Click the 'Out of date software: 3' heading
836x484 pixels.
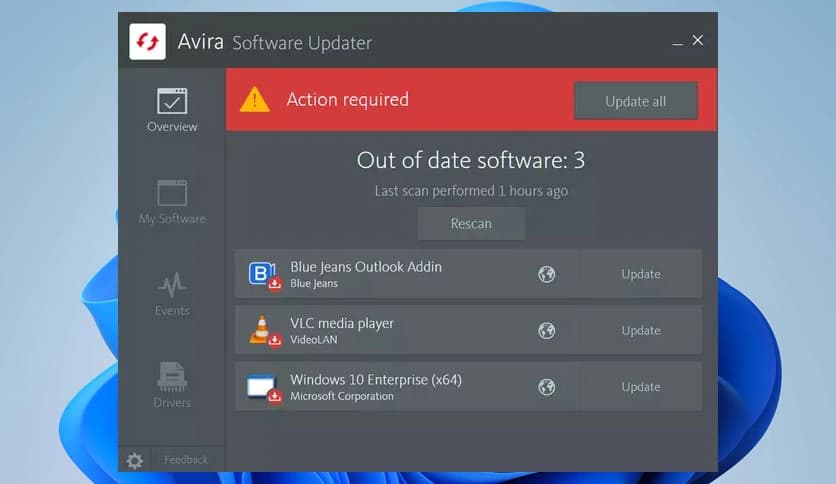point(471,160)
